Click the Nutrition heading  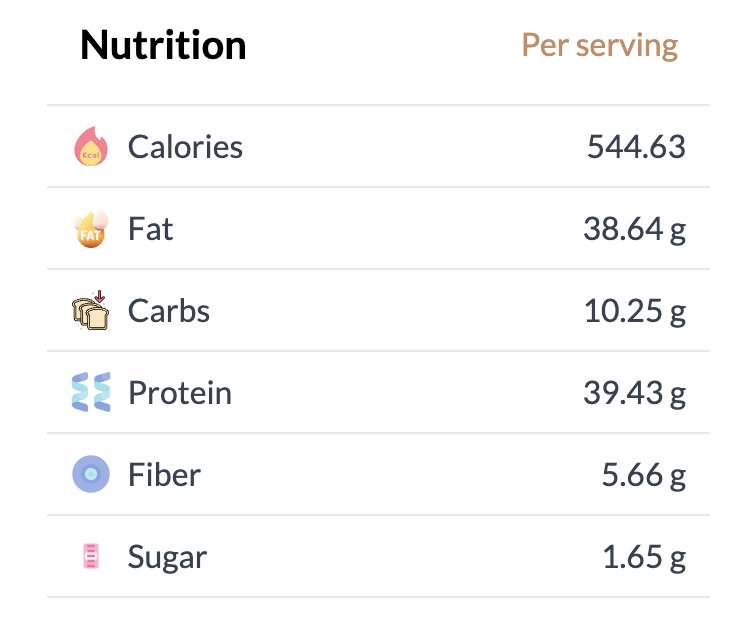(x=163, y=45)
